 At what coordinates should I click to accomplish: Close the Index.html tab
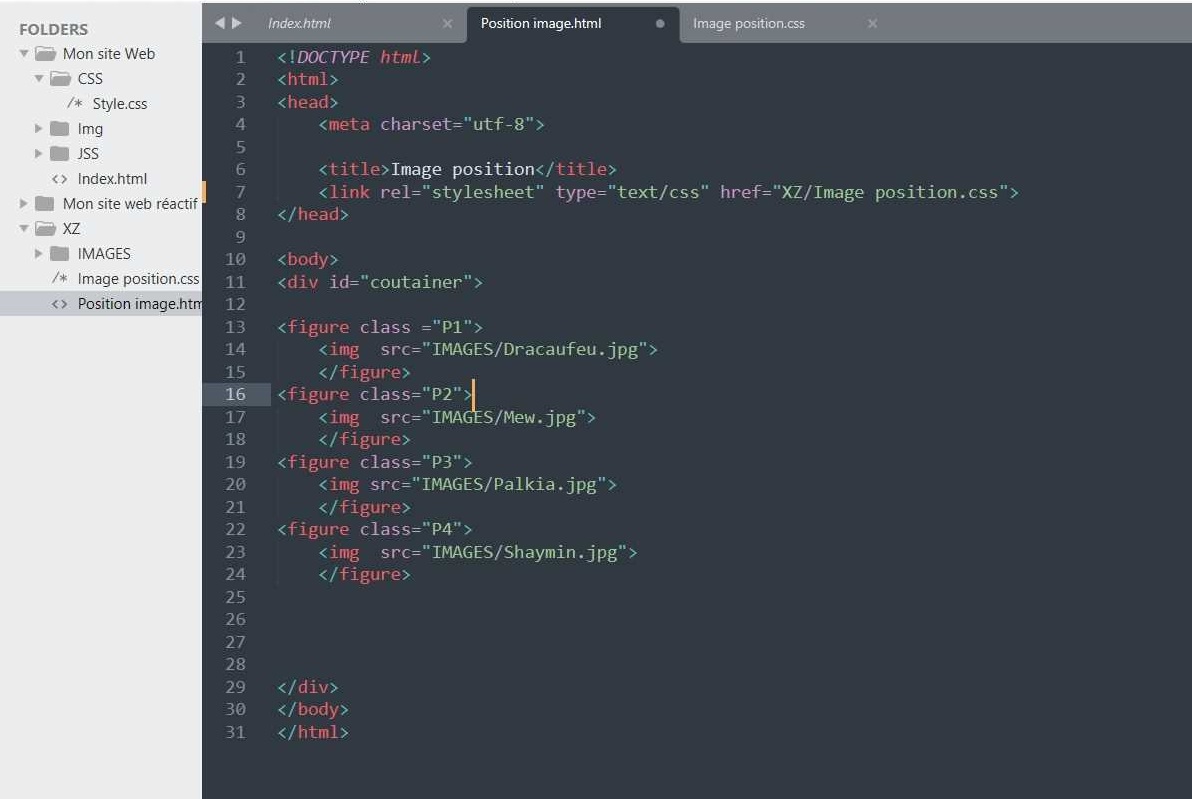(x=447, y=24)
